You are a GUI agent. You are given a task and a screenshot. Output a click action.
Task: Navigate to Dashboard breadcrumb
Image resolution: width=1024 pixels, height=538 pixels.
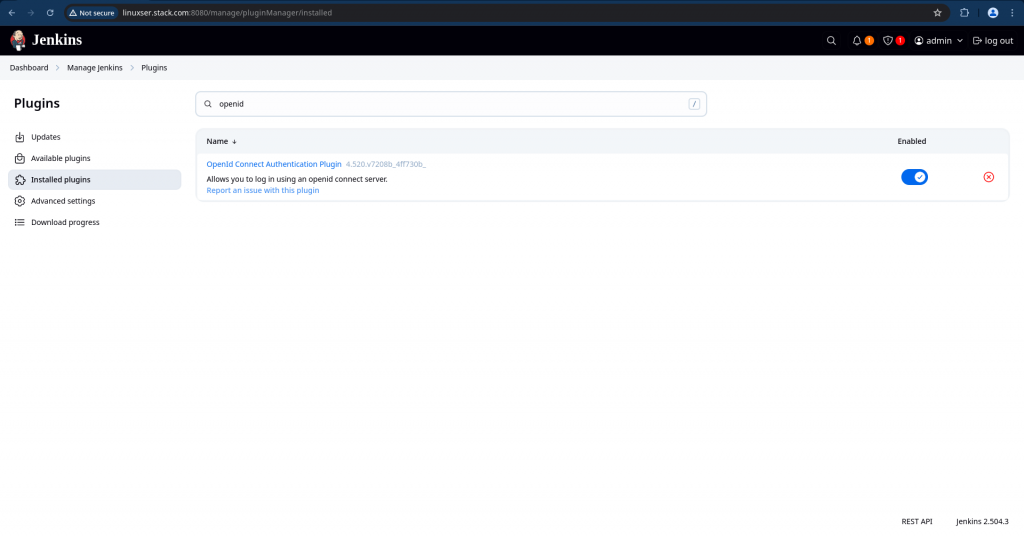[29, 68]
